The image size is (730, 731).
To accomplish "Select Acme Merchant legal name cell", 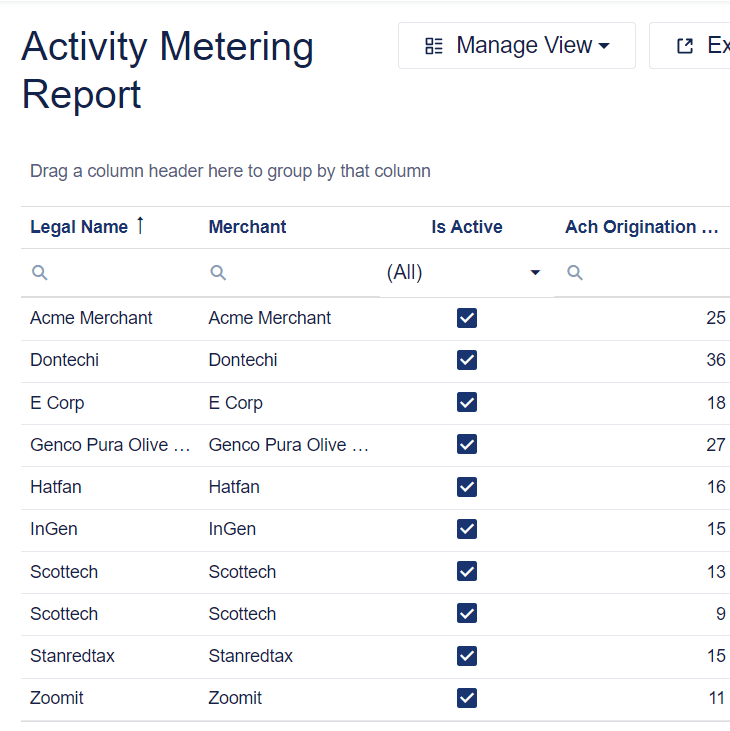I will point(91,318).
